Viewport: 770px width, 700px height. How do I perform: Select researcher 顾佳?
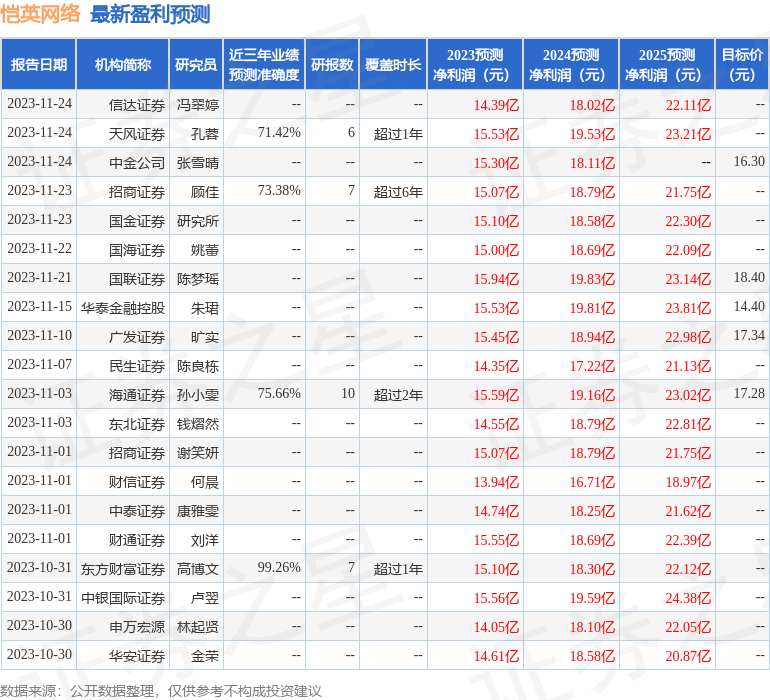tap(205, 192)
